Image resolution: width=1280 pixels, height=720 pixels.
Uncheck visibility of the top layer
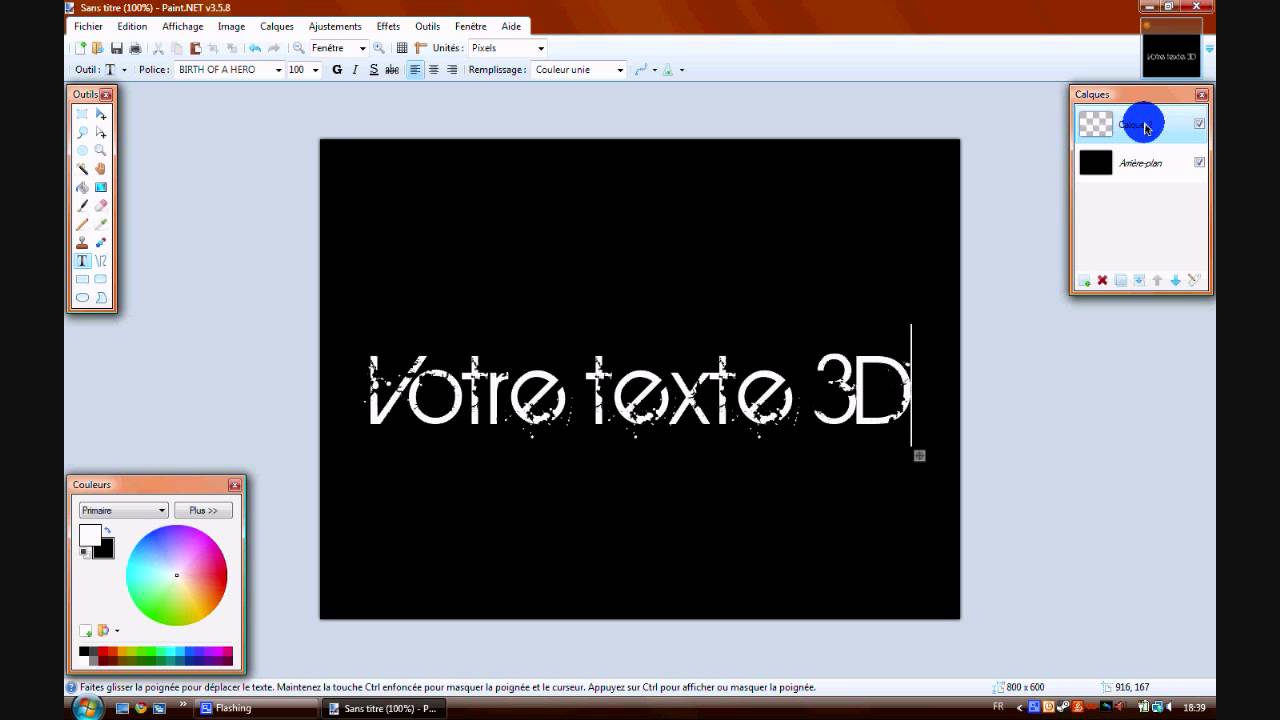(x=1199, y=124)
